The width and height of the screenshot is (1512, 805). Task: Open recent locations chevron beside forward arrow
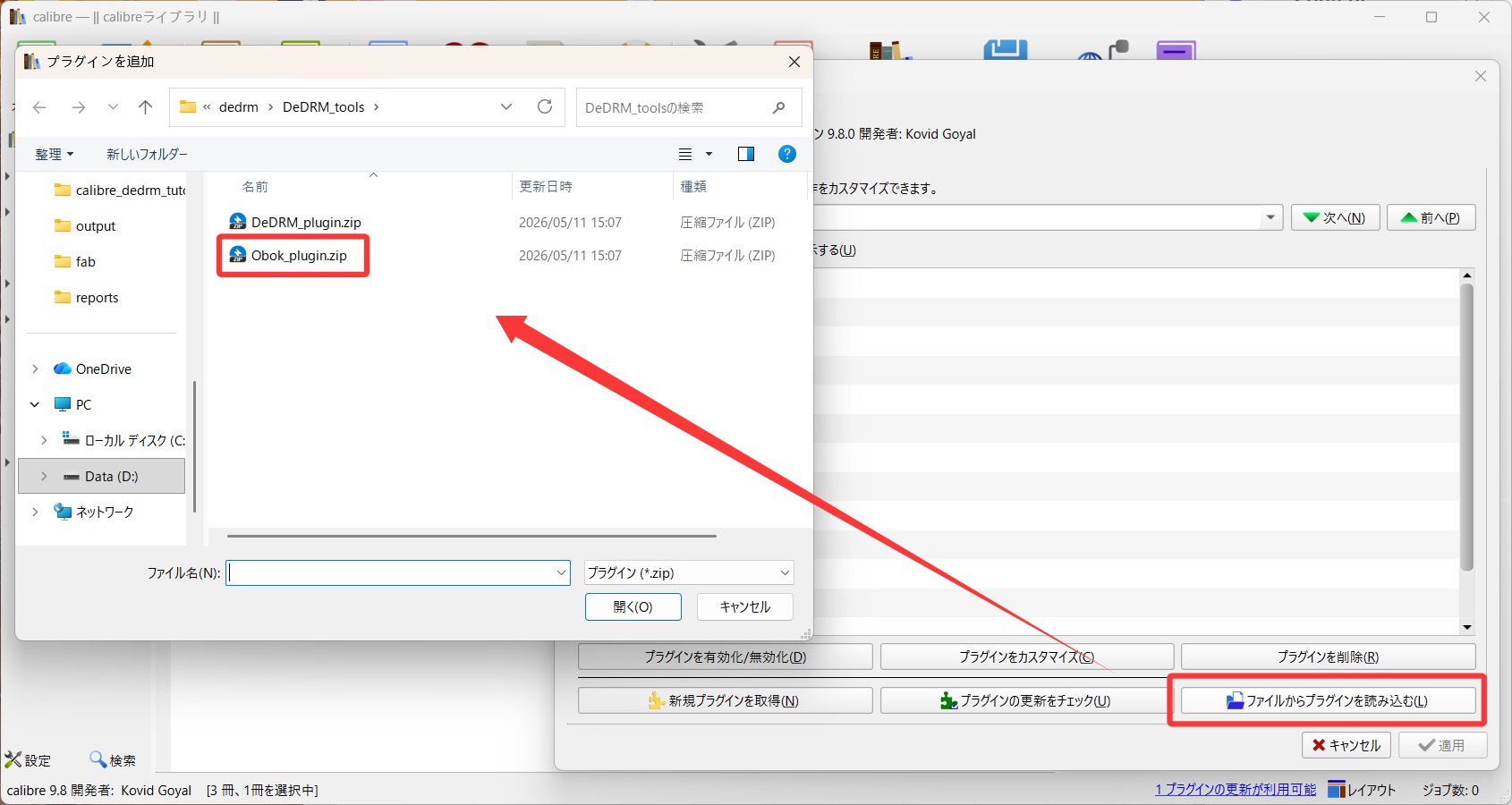(113, 107)
